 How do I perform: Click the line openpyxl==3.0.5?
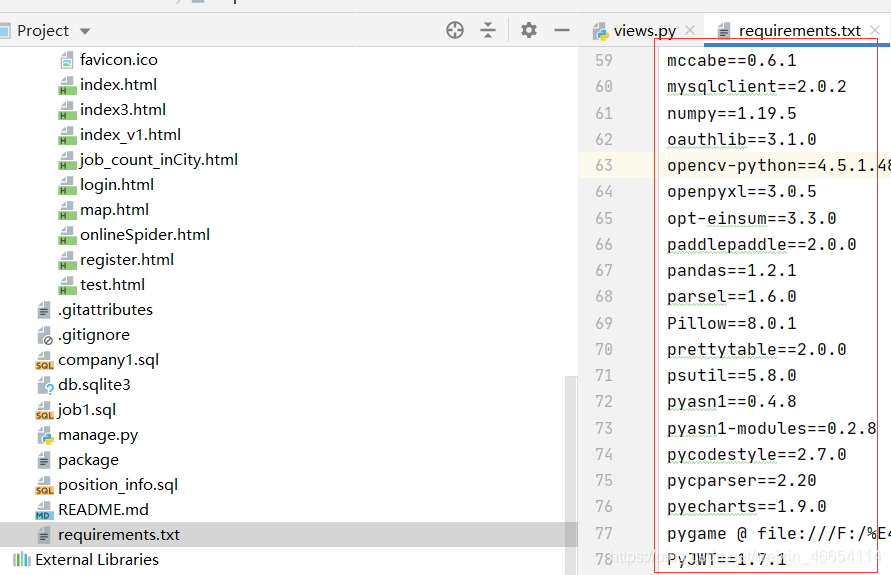(742, 191)
